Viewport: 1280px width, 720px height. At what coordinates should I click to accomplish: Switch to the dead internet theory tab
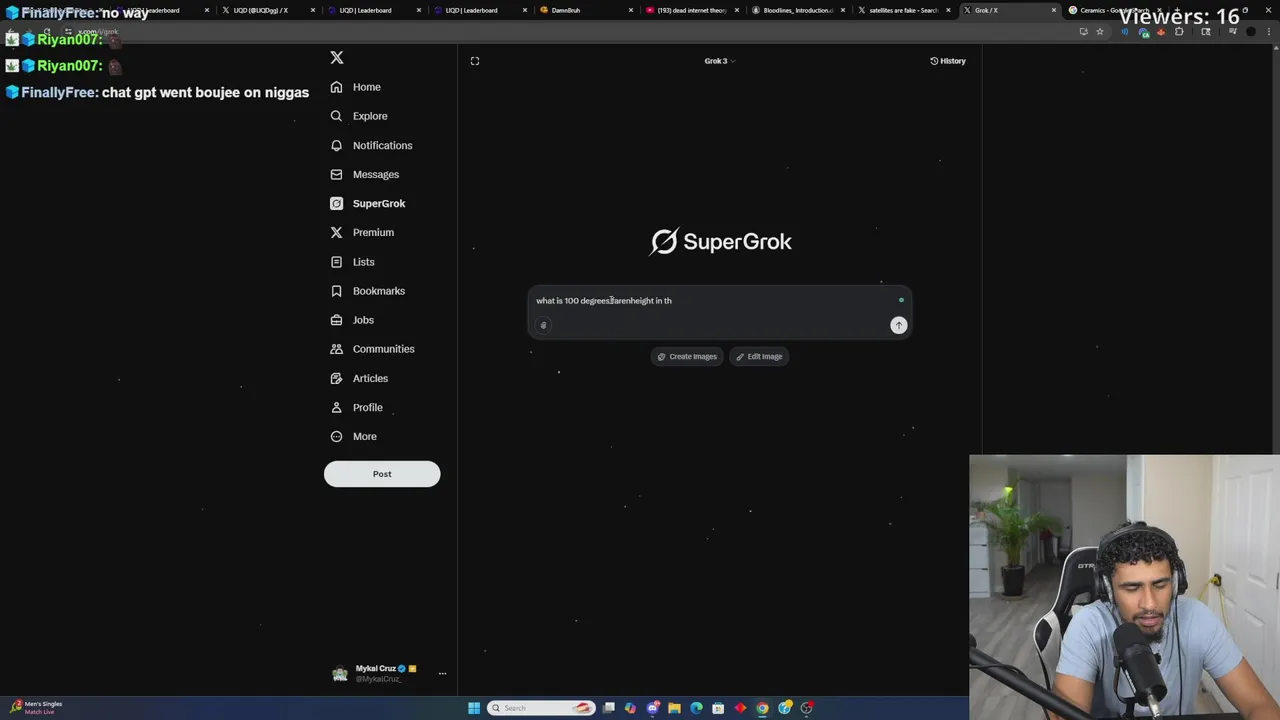[692, 10]
